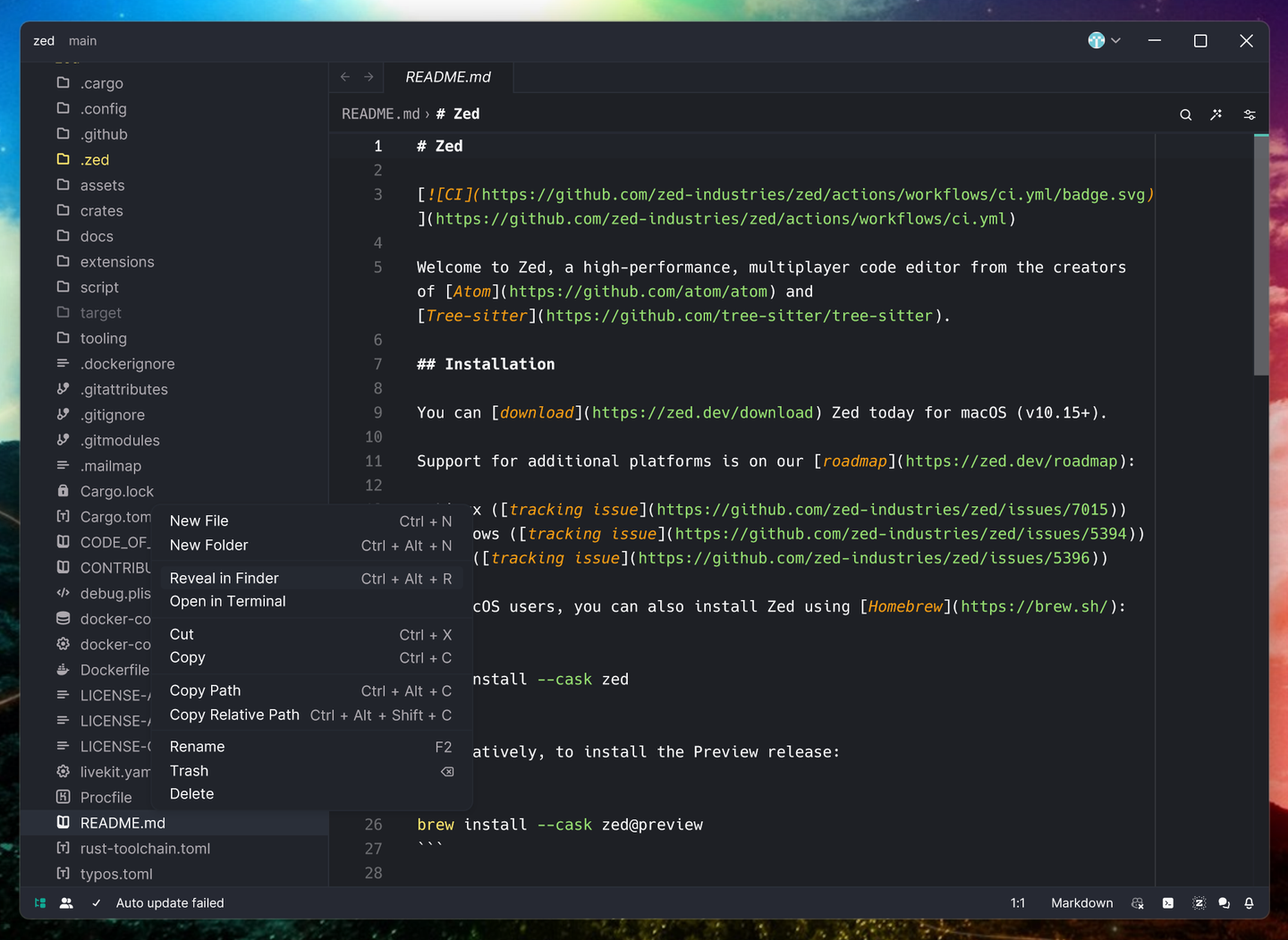Toggle the project panel tree icon
Screen dimensions: 1288x940
point(39,903)
